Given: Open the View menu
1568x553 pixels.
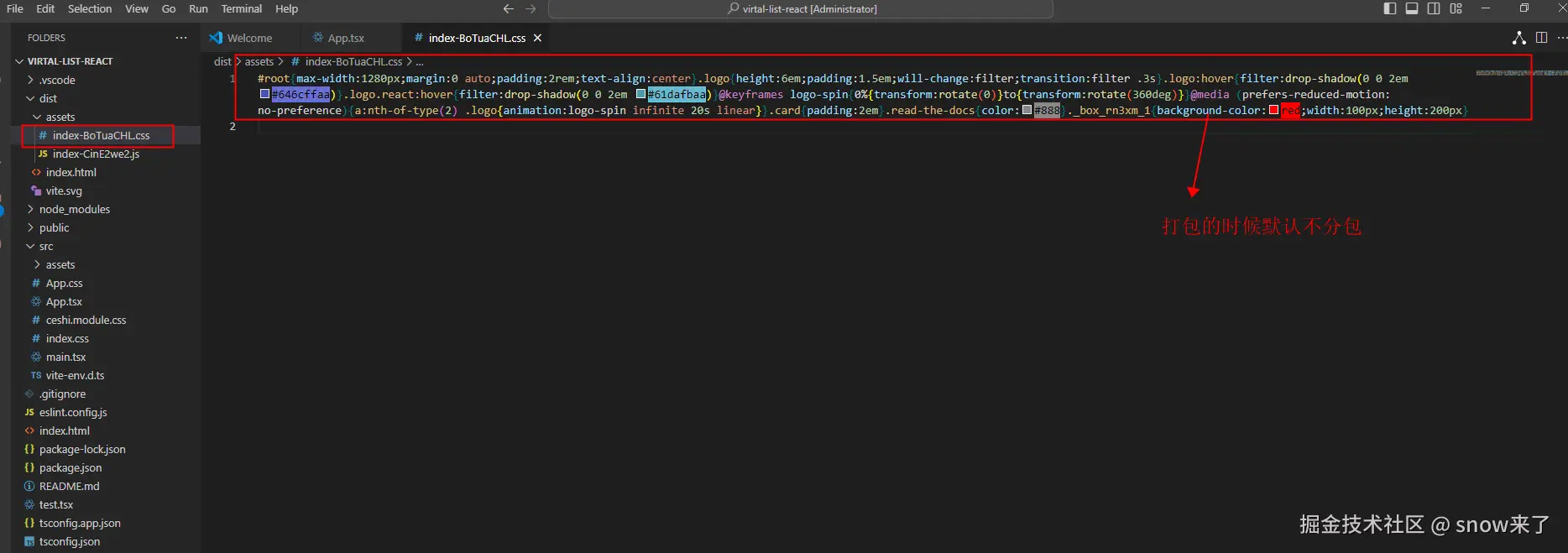Looking at the screenshot, I should [x=137, y=8].
